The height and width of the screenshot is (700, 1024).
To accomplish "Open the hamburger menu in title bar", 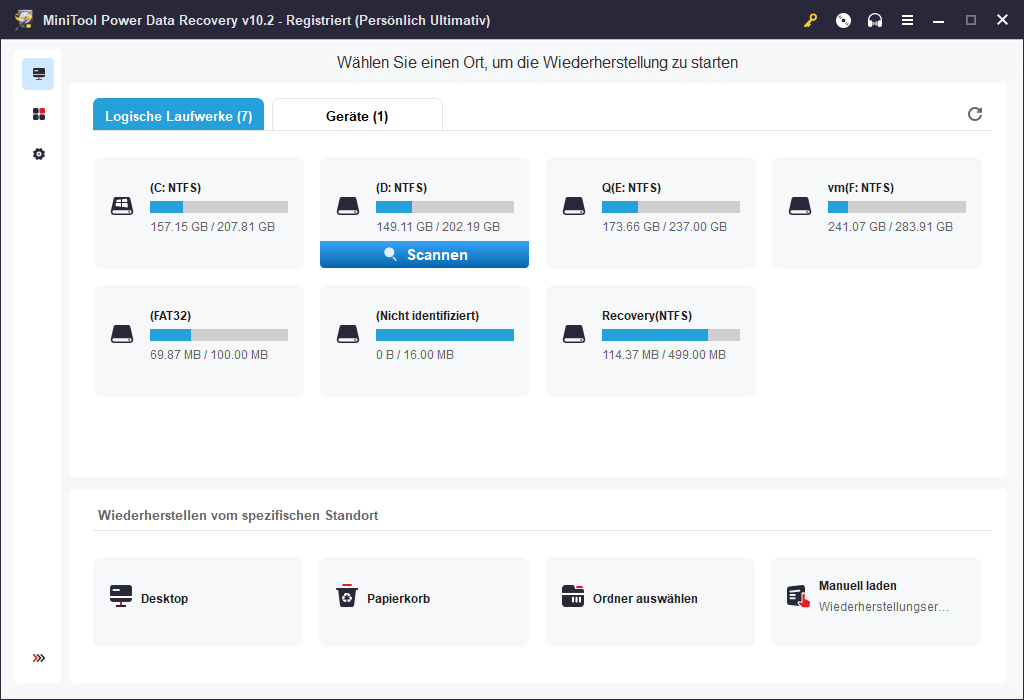I will [907, 20].
